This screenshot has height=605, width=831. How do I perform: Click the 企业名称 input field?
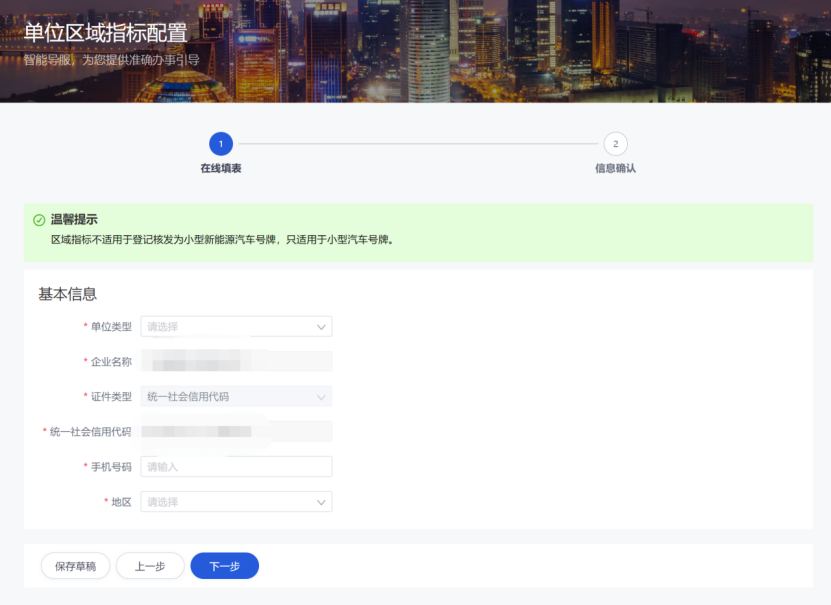coord(236,362)
